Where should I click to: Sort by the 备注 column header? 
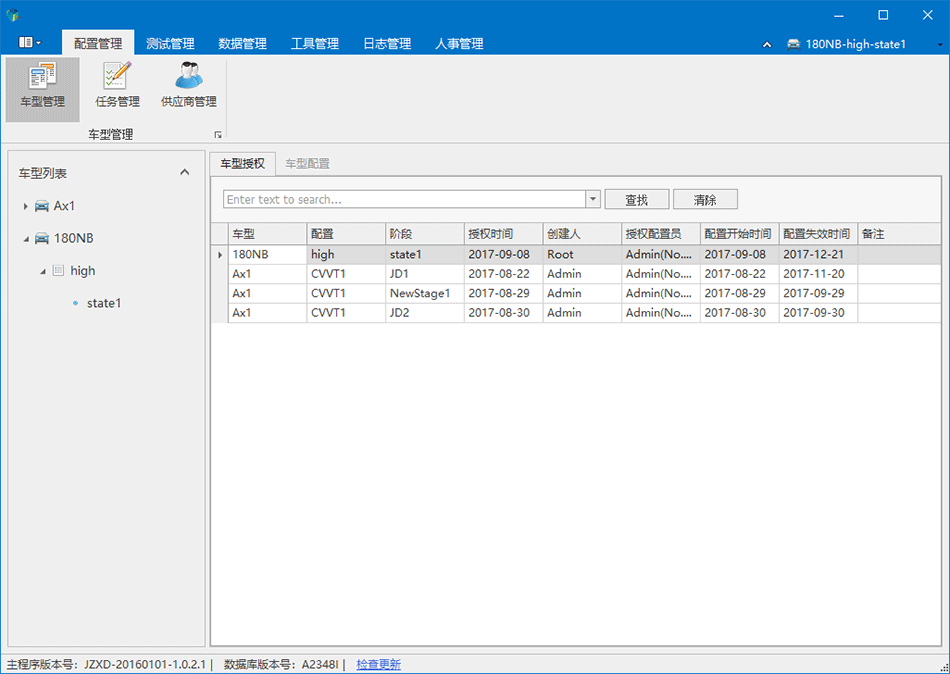click(x=899, y=234)
